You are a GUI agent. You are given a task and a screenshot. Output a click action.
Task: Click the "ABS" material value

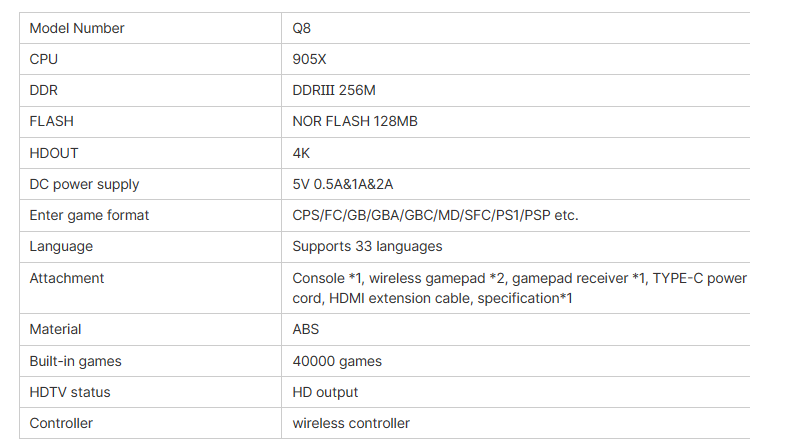pos(307,329)
